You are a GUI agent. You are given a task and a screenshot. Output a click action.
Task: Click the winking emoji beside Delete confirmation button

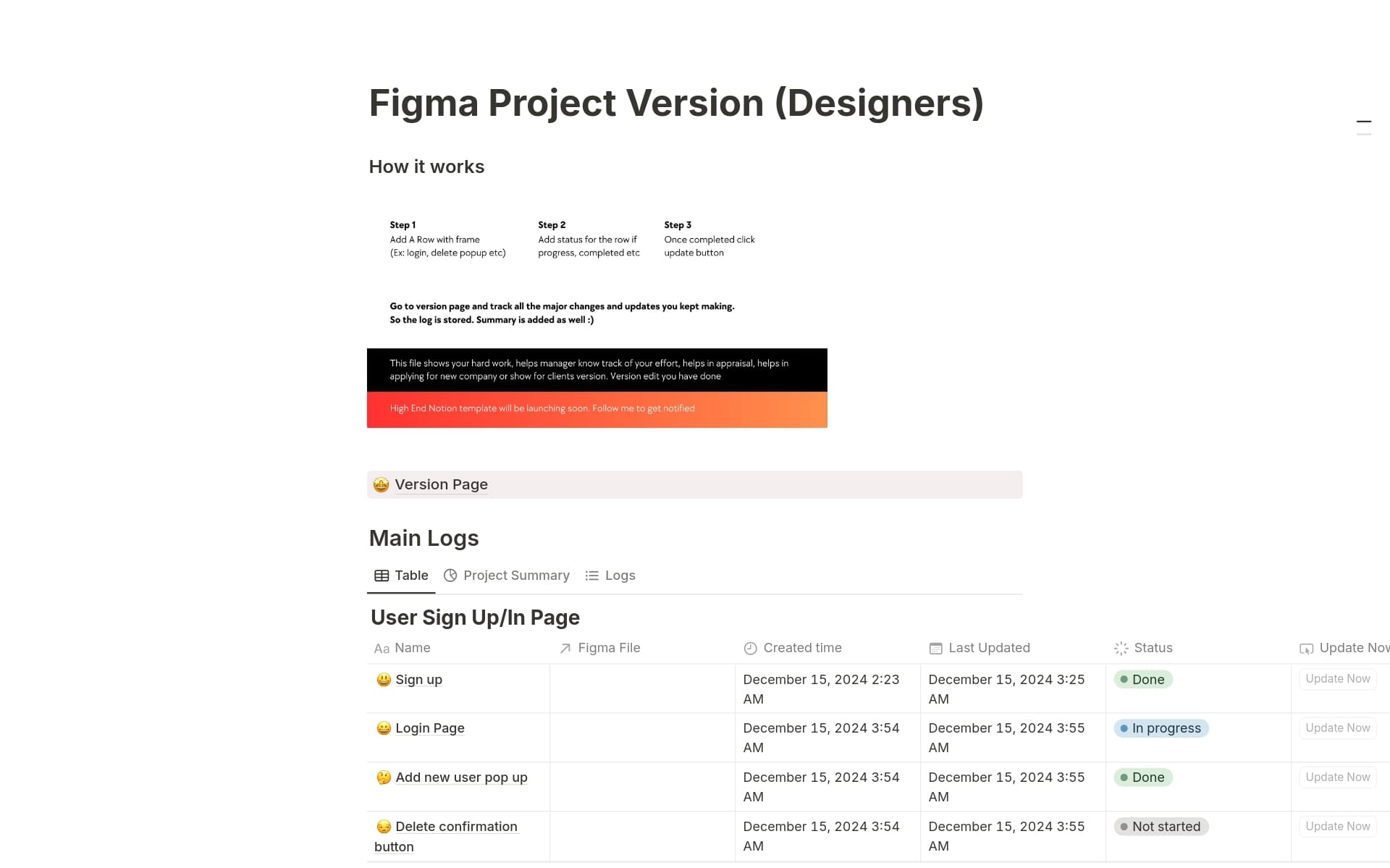(383, 827)
